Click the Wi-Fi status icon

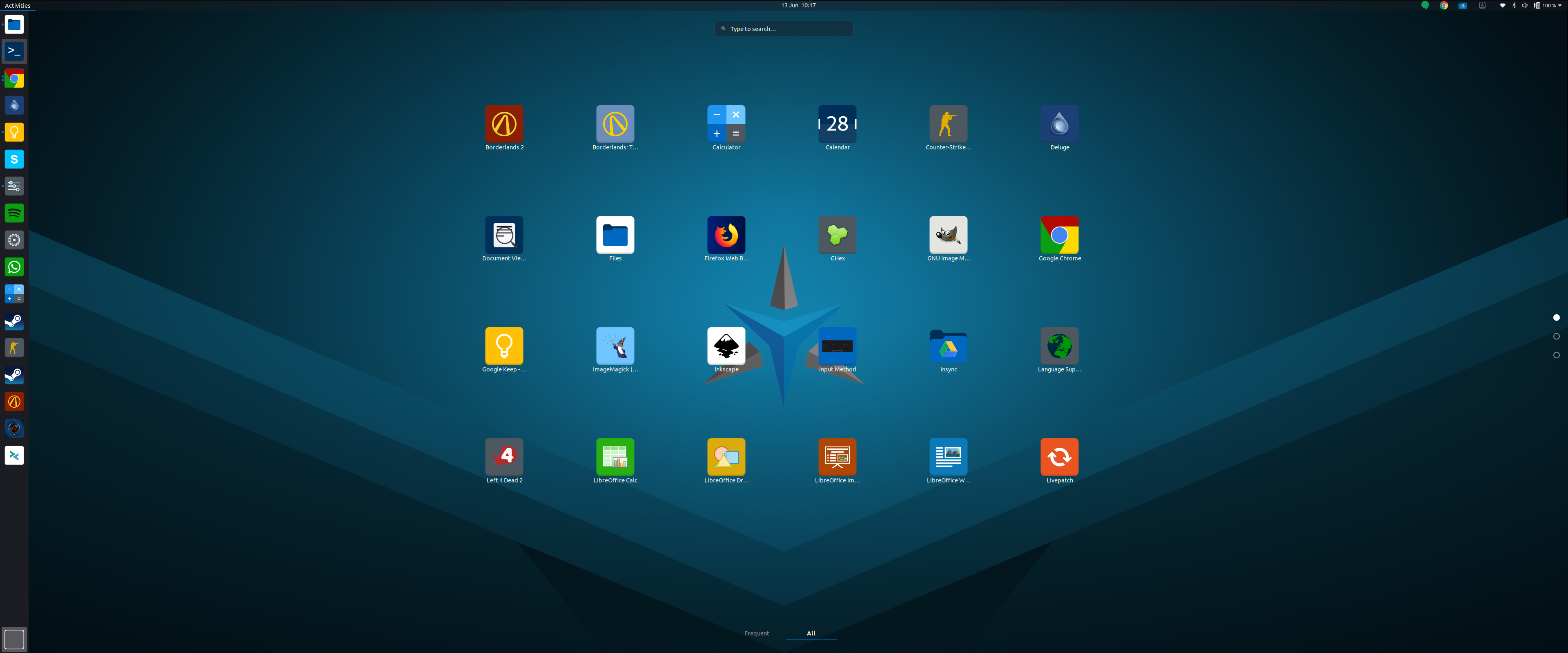[x=1502, y=5]
